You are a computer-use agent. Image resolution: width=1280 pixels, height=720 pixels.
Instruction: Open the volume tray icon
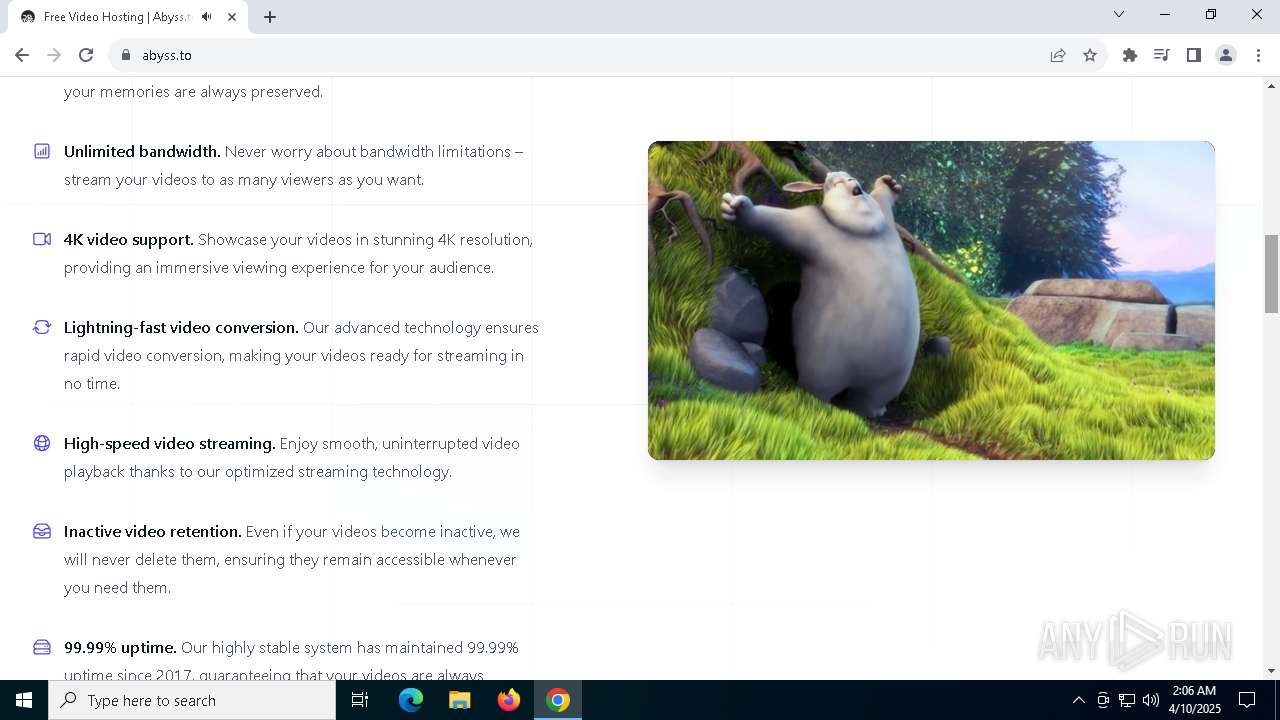pyautogui.click(x=1151, y=700)
